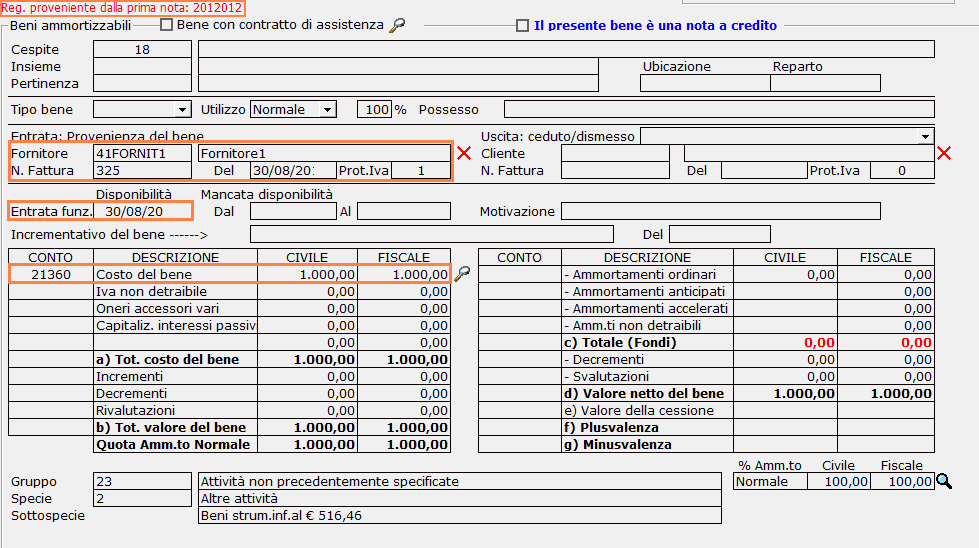Click the Ubicazione field
979x548 pixels.
pos(706,83)
